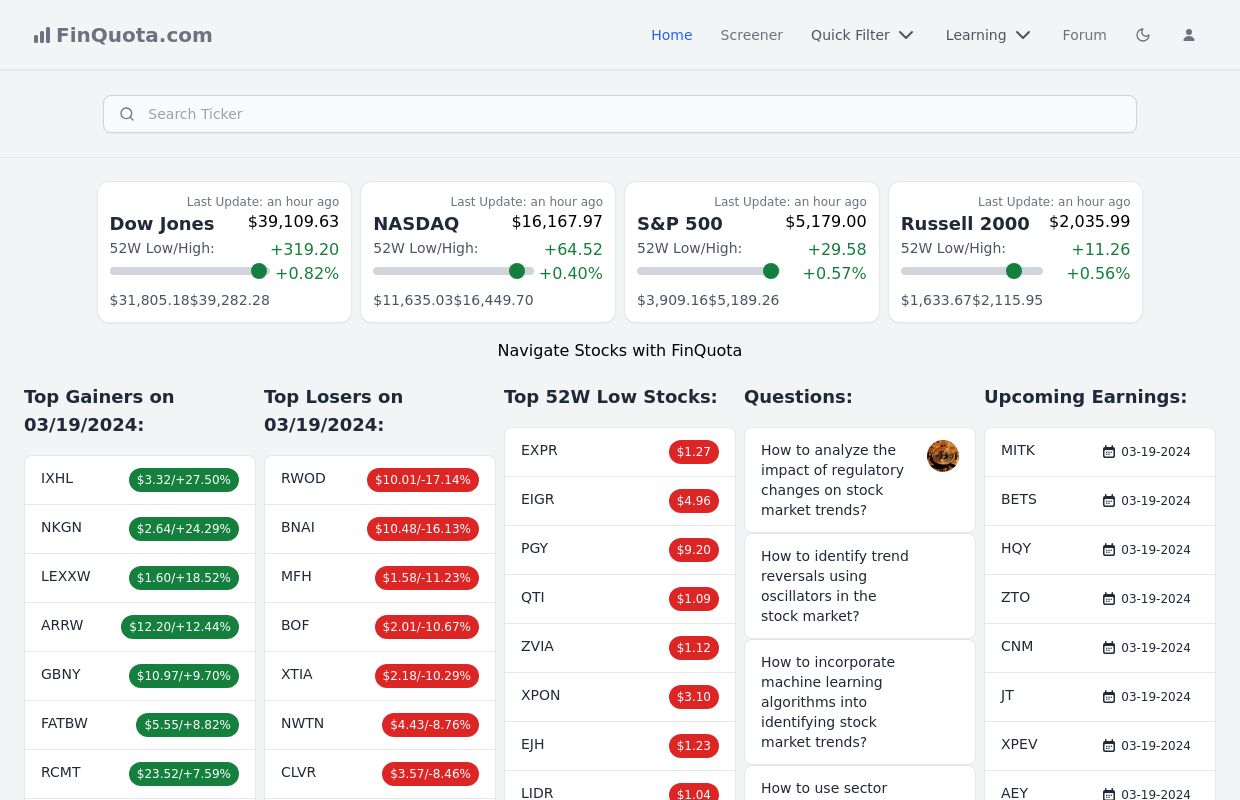Open the Russell 2000 index name
This screenshot has width=1240, height=800.
click(x=965, y=224)
